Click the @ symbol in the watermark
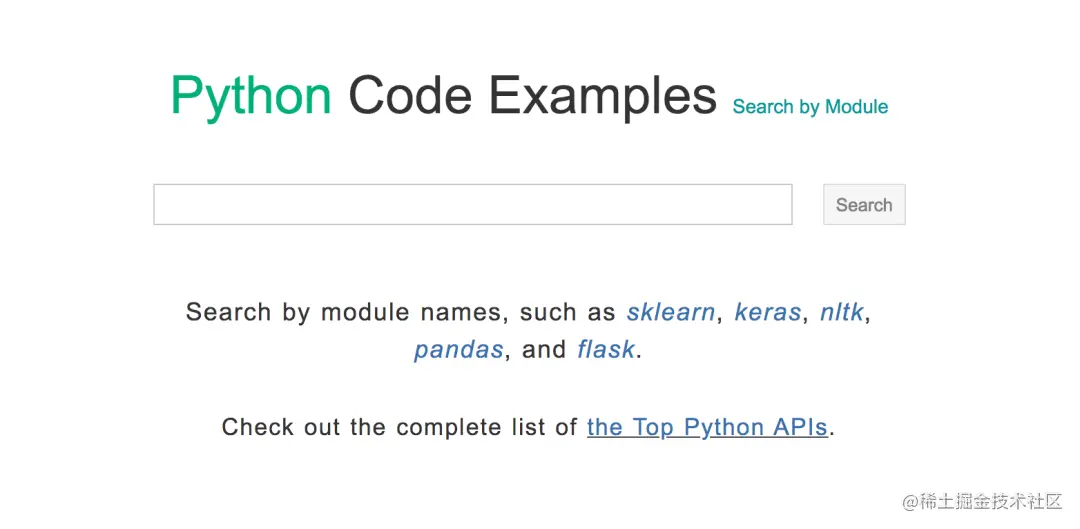Screen dimensions: 1080x529 [910, 501]
